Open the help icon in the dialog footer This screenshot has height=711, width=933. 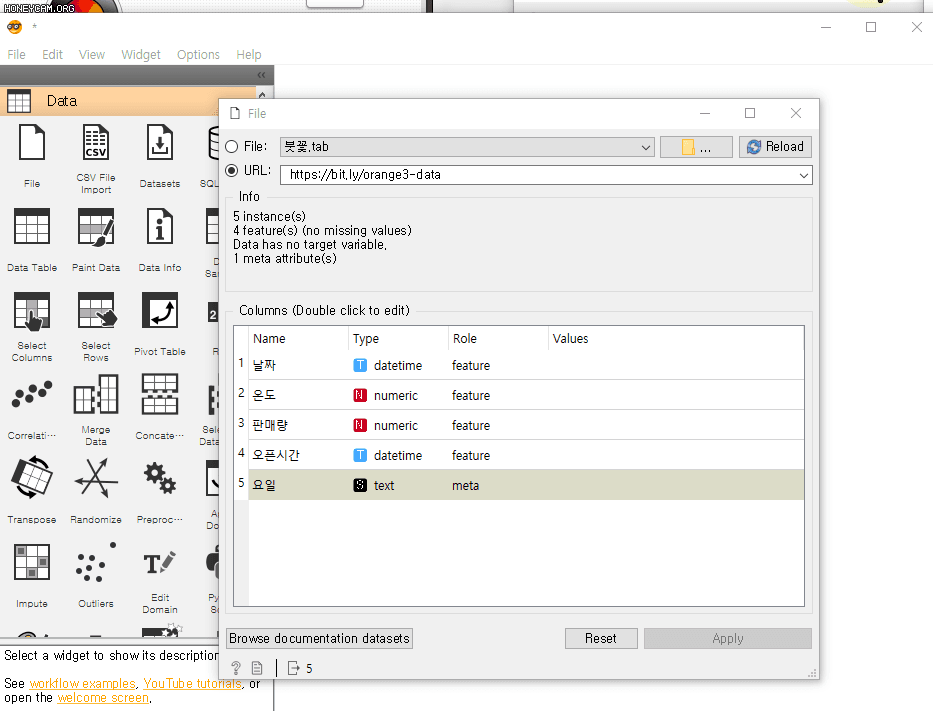point(236,668)
